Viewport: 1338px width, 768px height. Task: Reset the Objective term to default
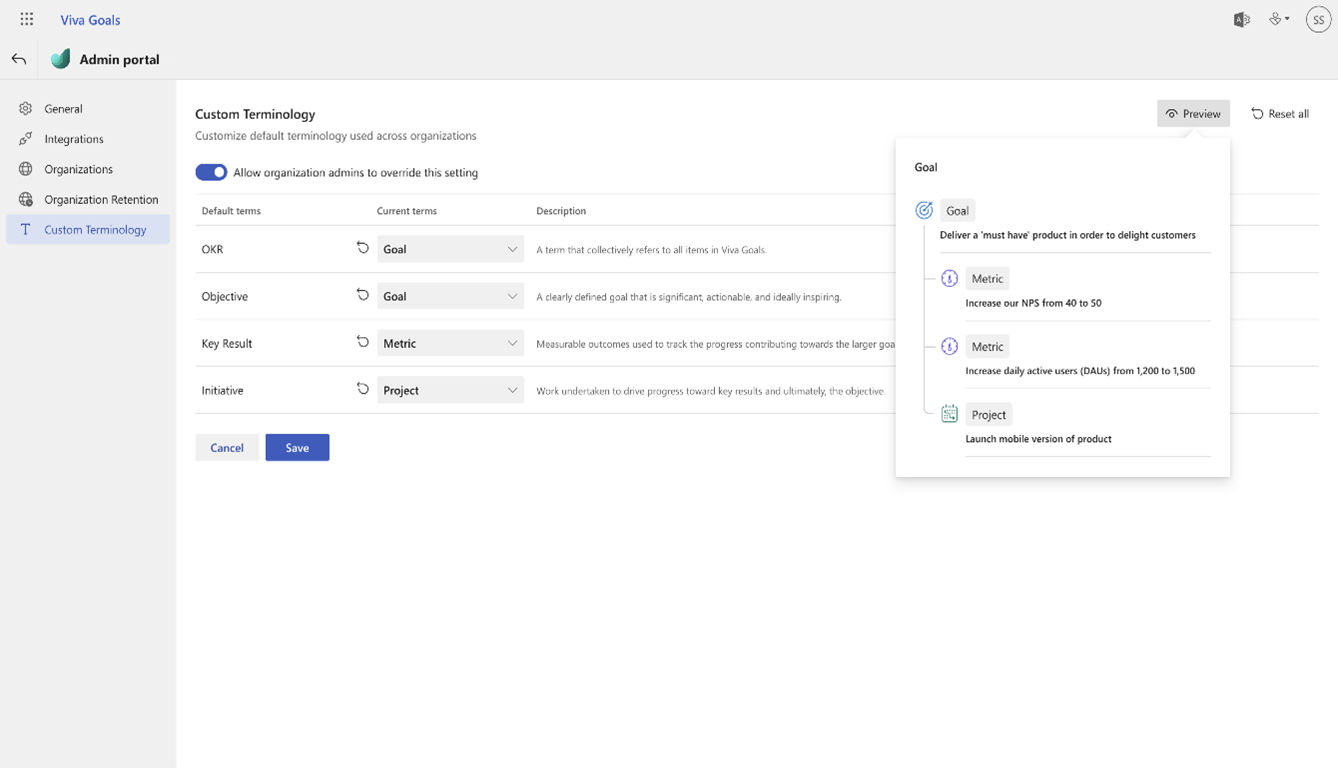pyautogui.click(x=363, y=295)
